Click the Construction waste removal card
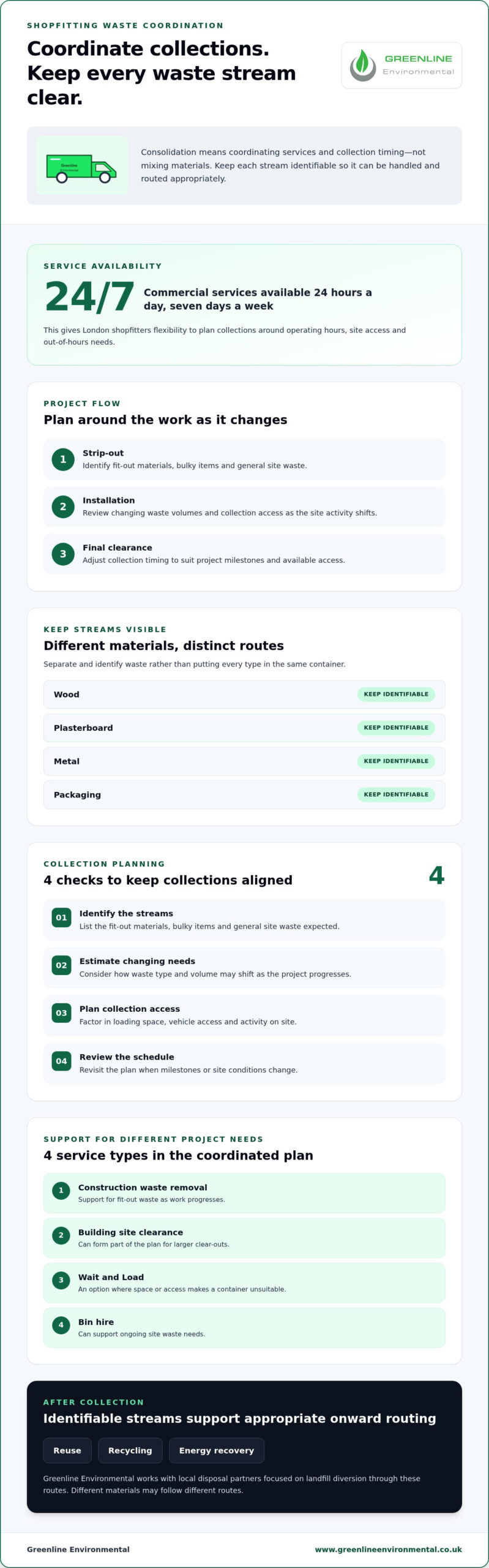The width and height of the screenshot is (489, 1568). pyautogui.click(x=244, y=1193)
